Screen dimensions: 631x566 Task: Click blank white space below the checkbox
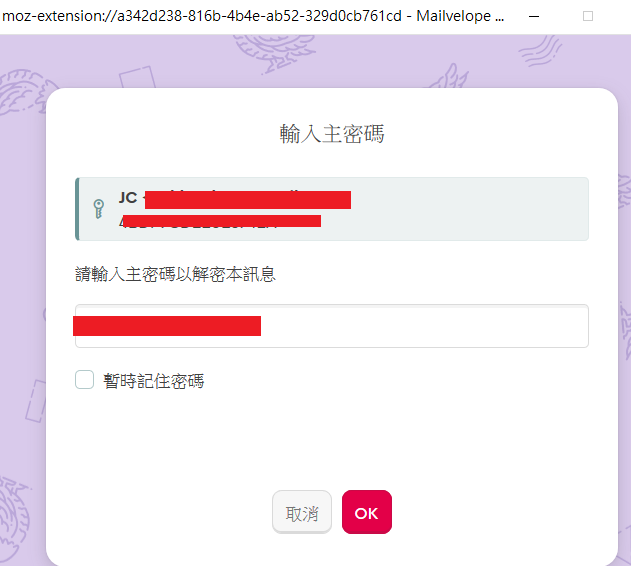coord(332,439)
